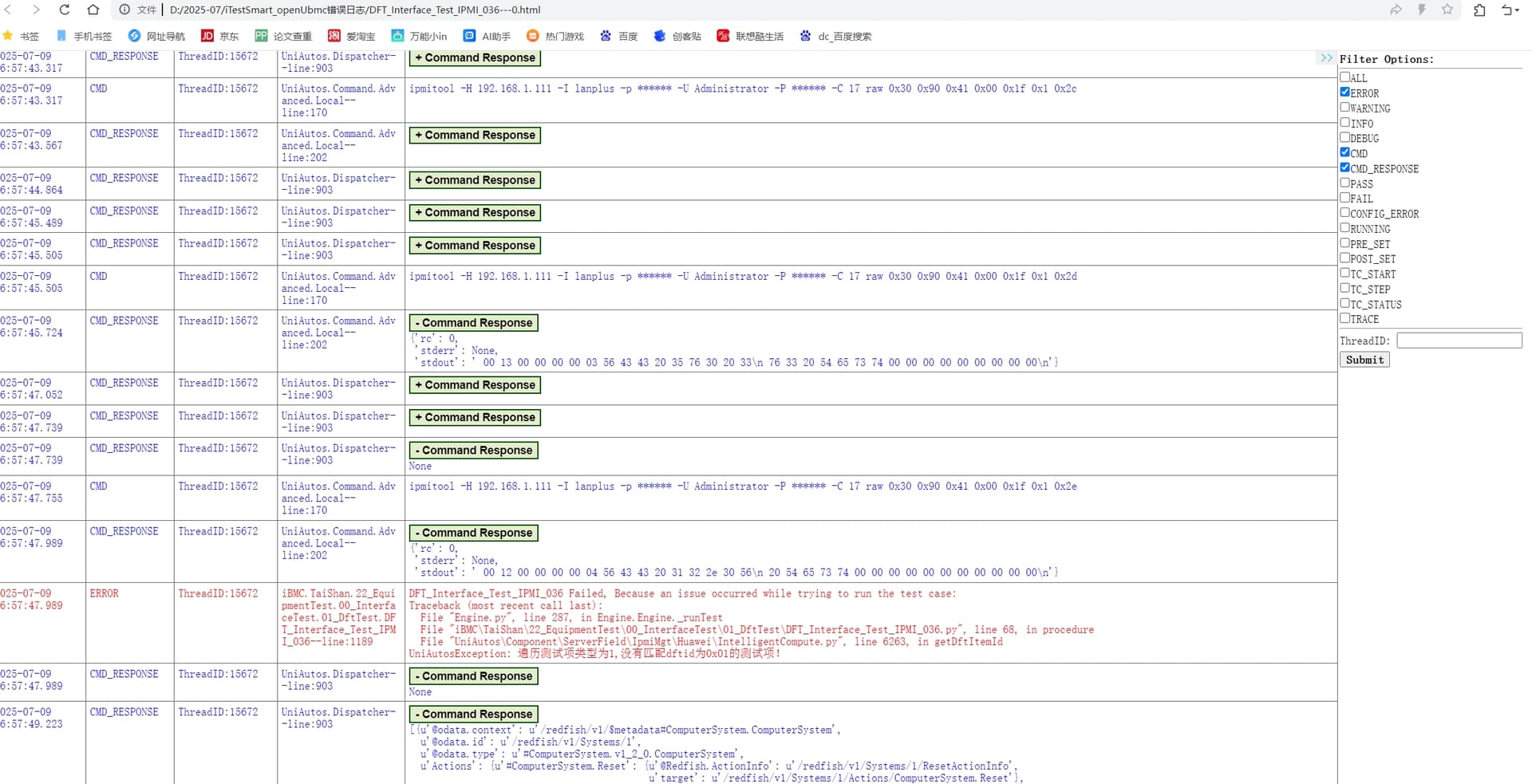Open the 联想酷生活 bookmark
The image size is (1532, 784).
click(x=750, y=36)
